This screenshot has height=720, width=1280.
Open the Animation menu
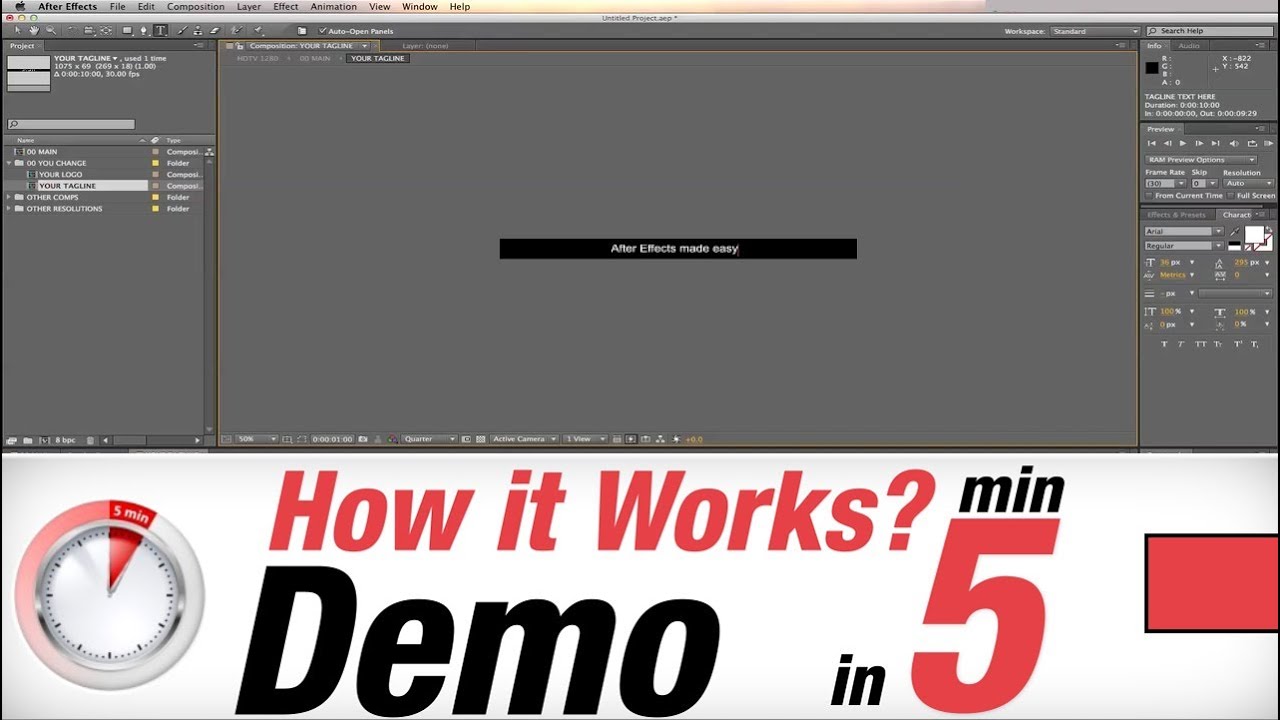coord(334,7)
